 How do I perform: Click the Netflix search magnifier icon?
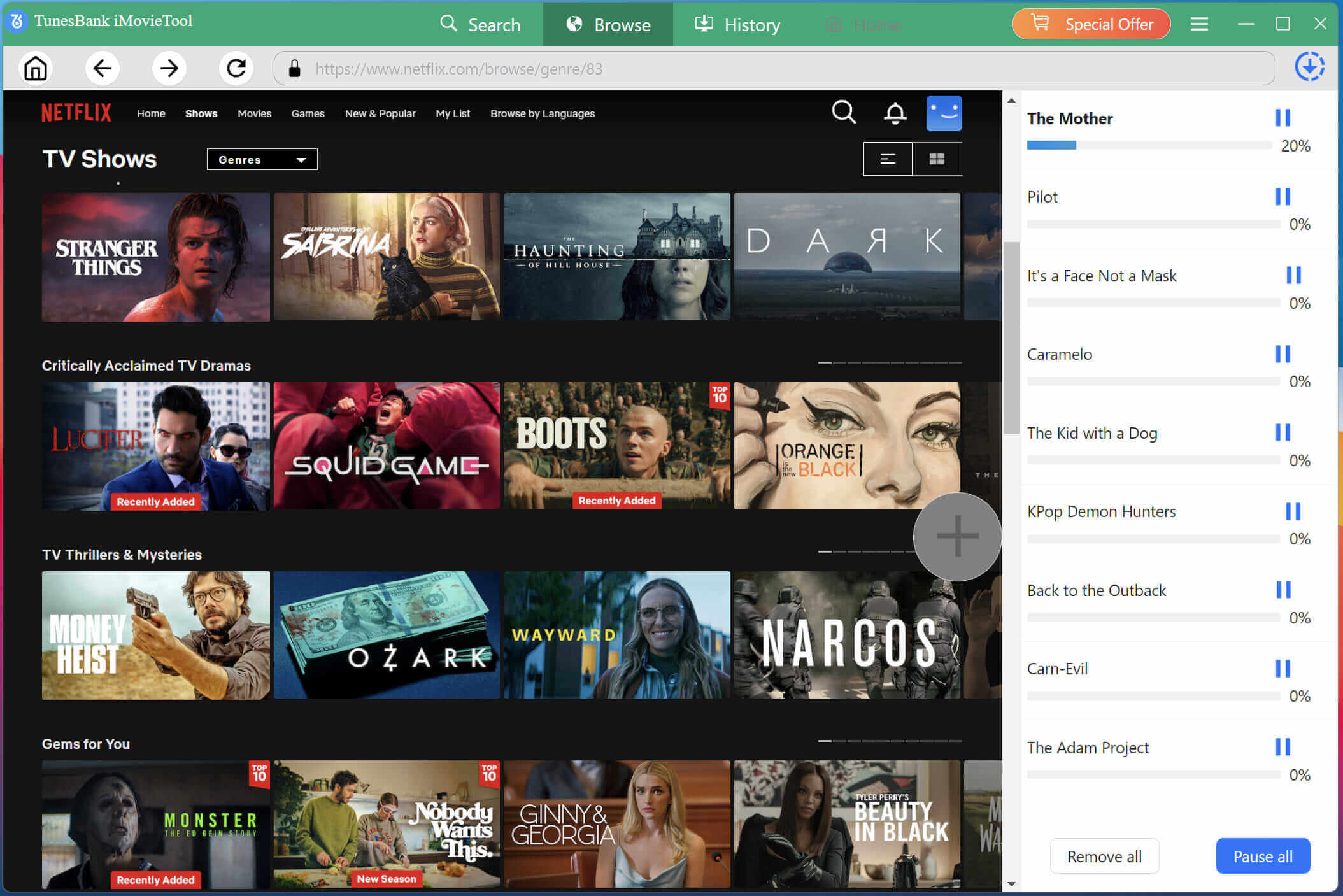click(843, 113)
